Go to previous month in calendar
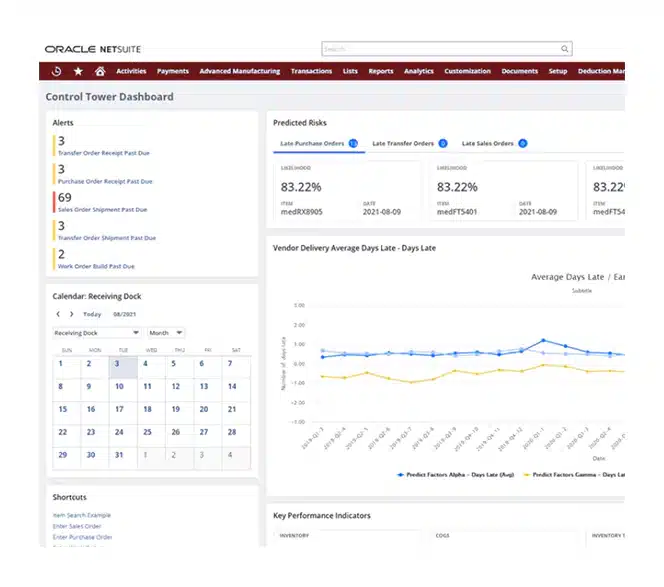 pyautogui.click(x=58, y=314)
